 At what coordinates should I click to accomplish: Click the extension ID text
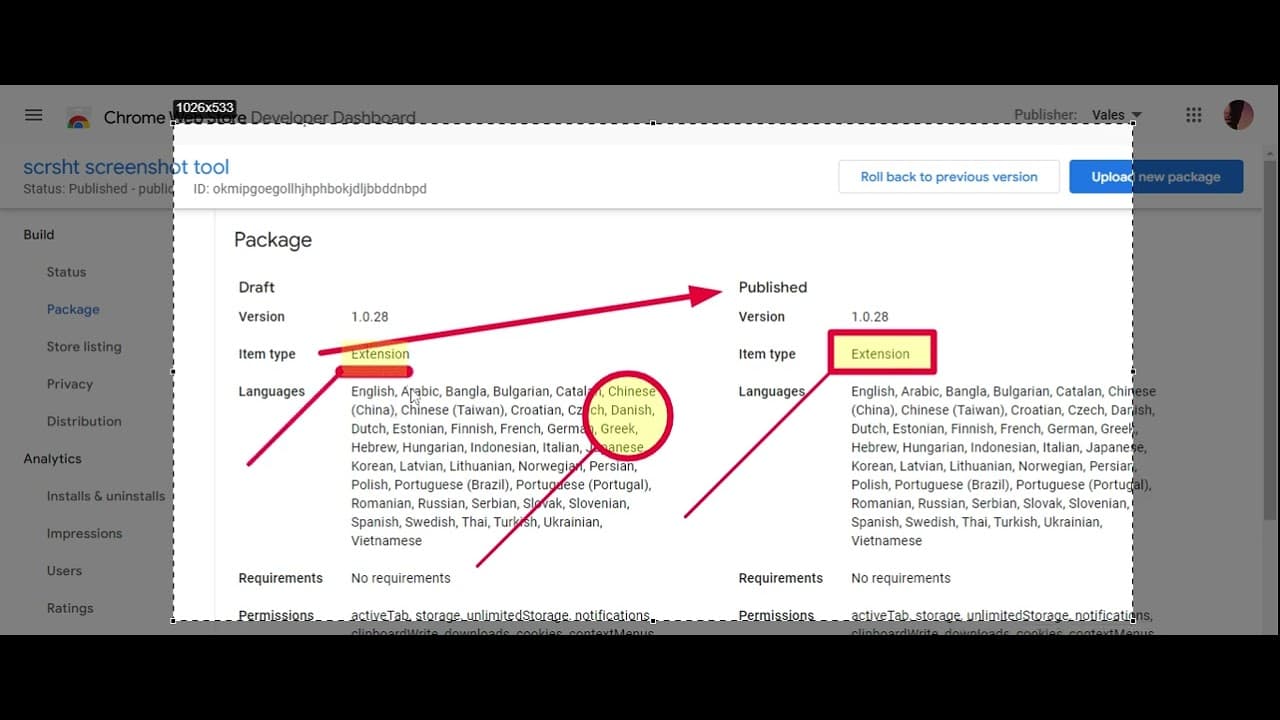[310, 188]
